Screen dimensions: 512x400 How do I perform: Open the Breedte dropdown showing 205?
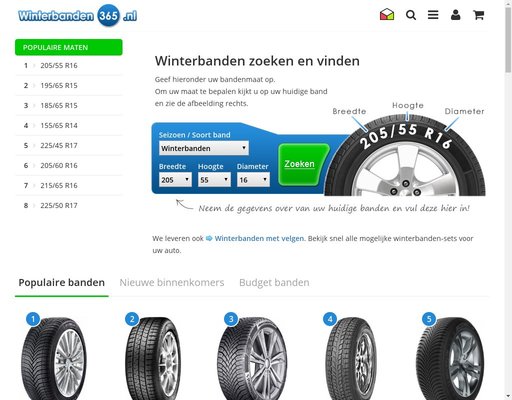(x=175, y=180)
